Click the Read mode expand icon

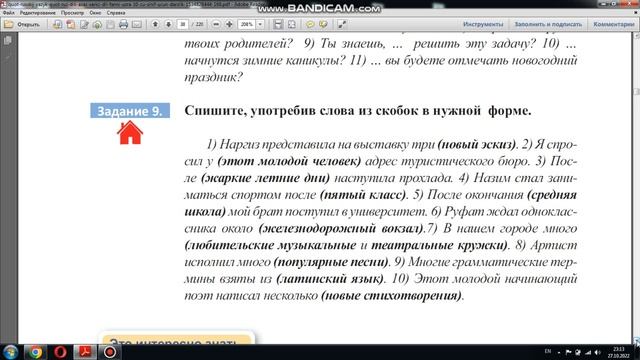click(x=342, y=24)
